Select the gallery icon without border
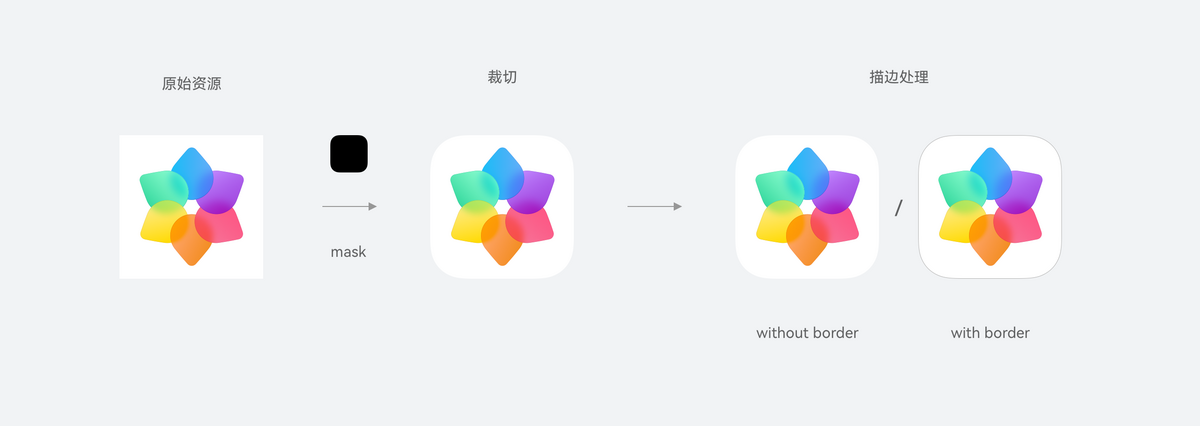Viewport: 1200px width, 426px height. (x=807, y=207)
